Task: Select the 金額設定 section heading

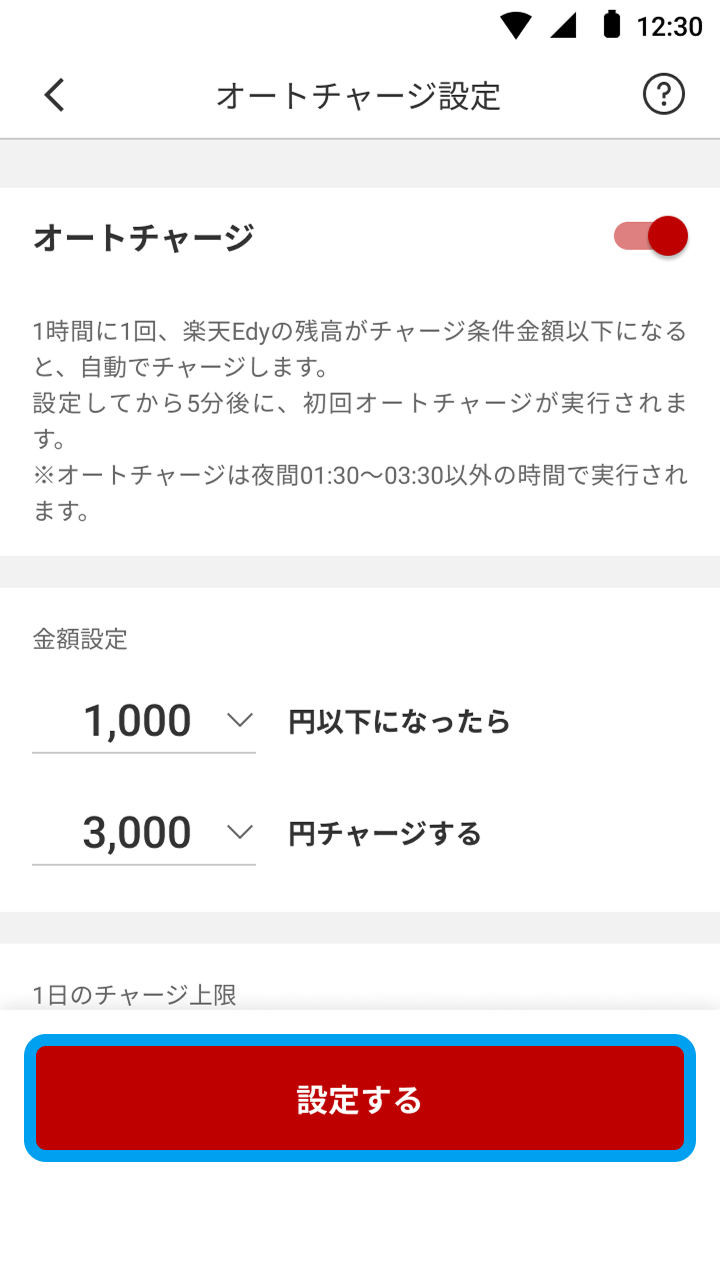Action: [80, 640]
